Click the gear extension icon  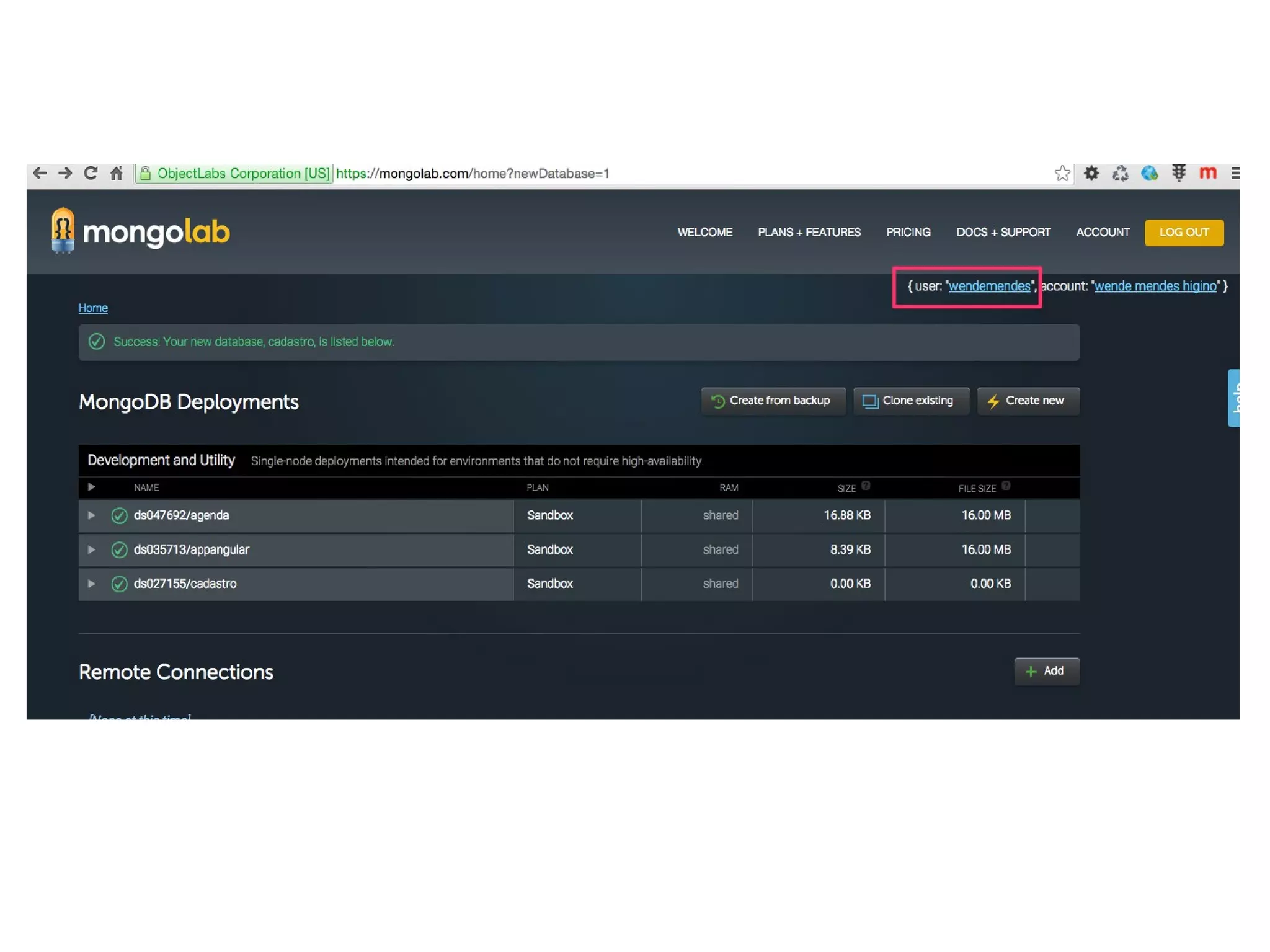pos(1091,173)
